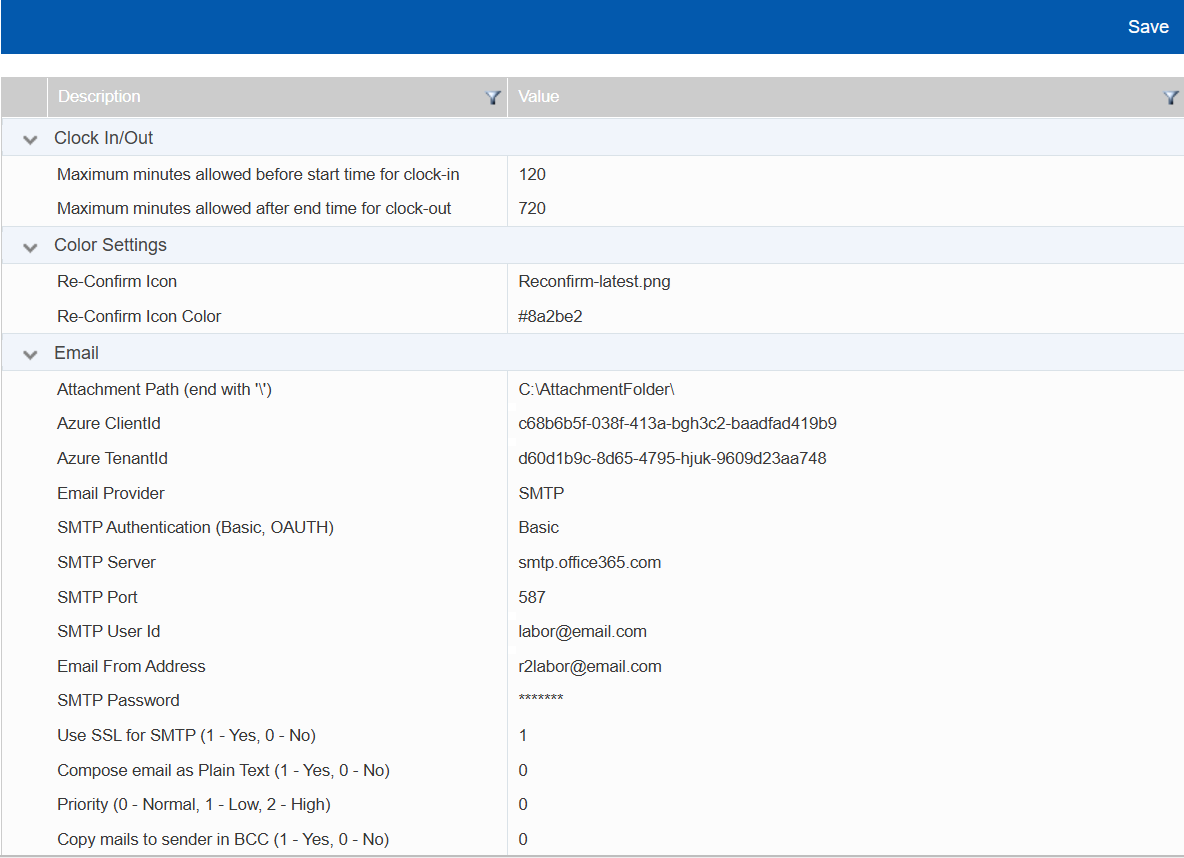Click the Azure TenantId value field
Viewport: 1184px width, 858px height.
(672, 458)
